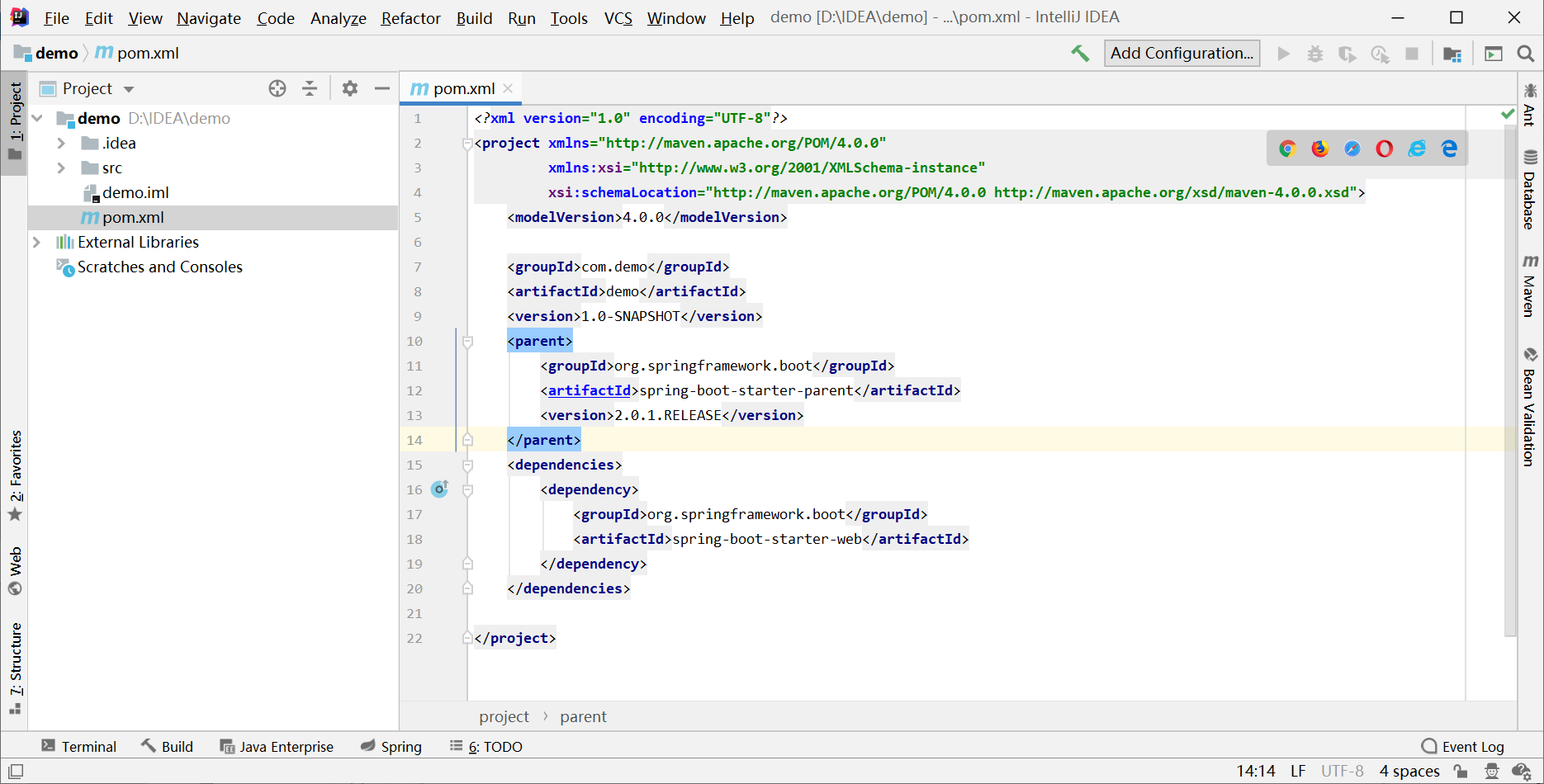Toggle the Web tool window
Image resolution: width=1544 pixels, height=784 pixels.
[15, 570]
